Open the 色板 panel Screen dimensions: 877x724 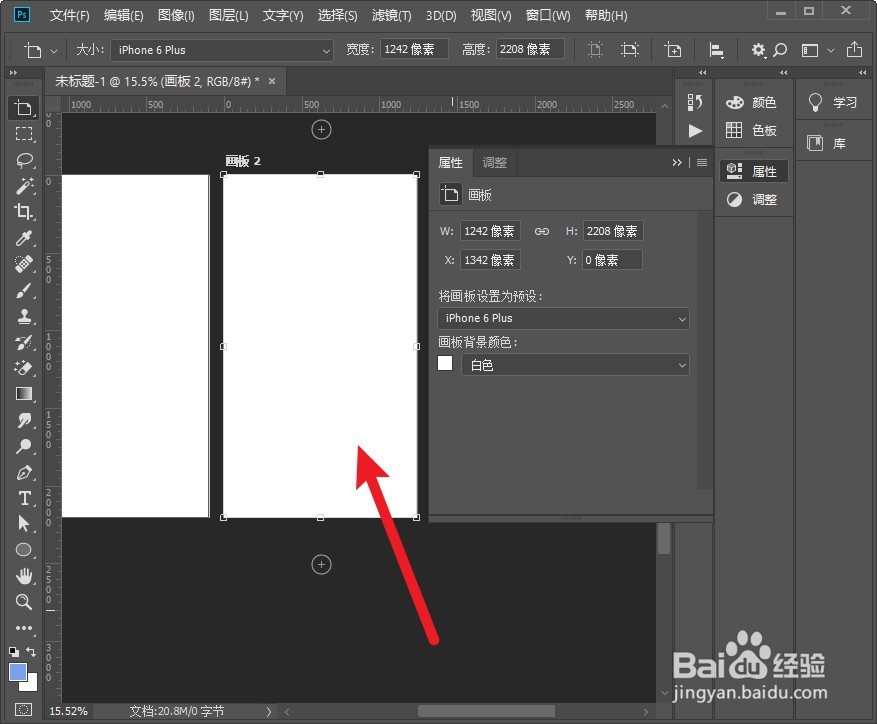(x=751, y=130)
